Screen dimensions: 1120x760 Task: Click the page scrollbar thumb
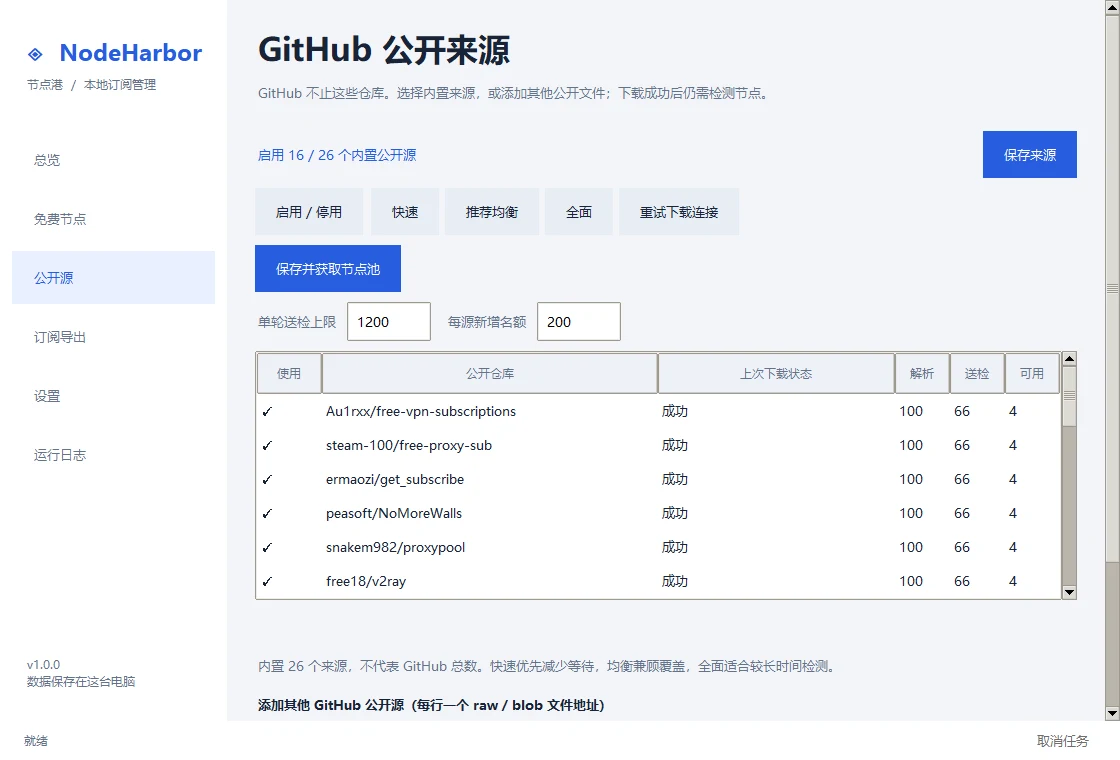(x=1112, y=289)
